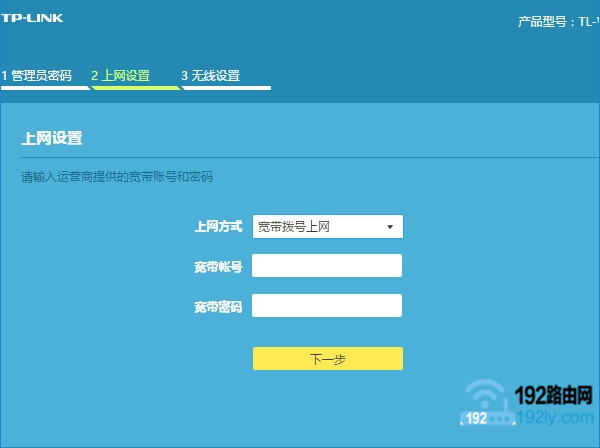Click the 上网方式 field label
This screenshot has width=600, height=448.
pos(218,227)
